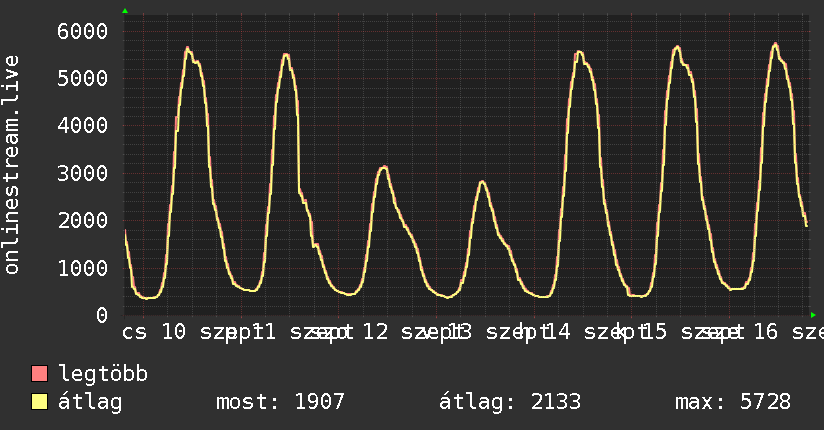Screen dimensions: 824x430
Task: Click the 'most: 1907' value
Action: 280,402
